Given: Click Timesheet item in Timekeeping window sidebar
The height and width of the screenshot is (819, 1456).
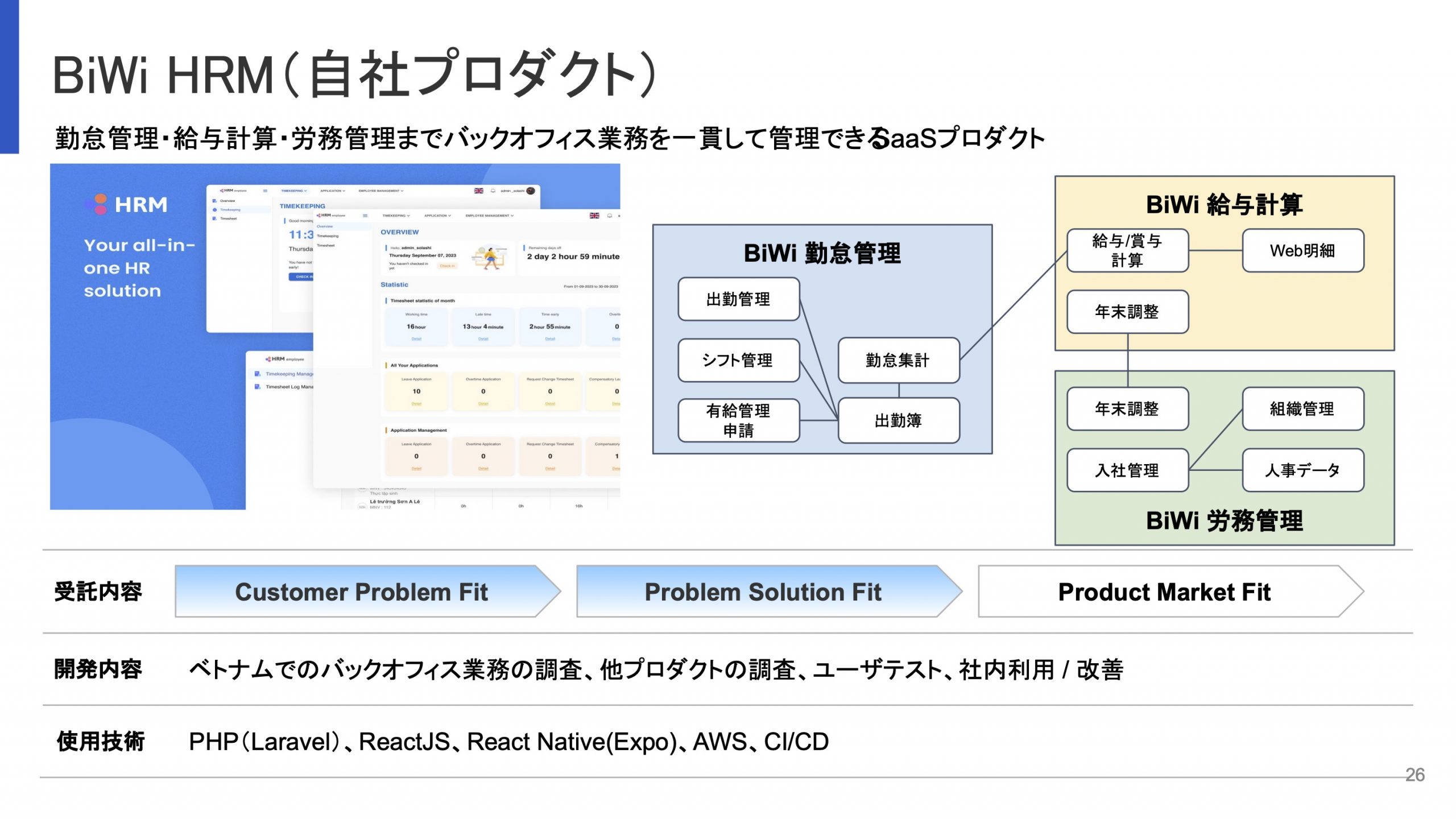Looking at the screenshot, I should (229, 219).
